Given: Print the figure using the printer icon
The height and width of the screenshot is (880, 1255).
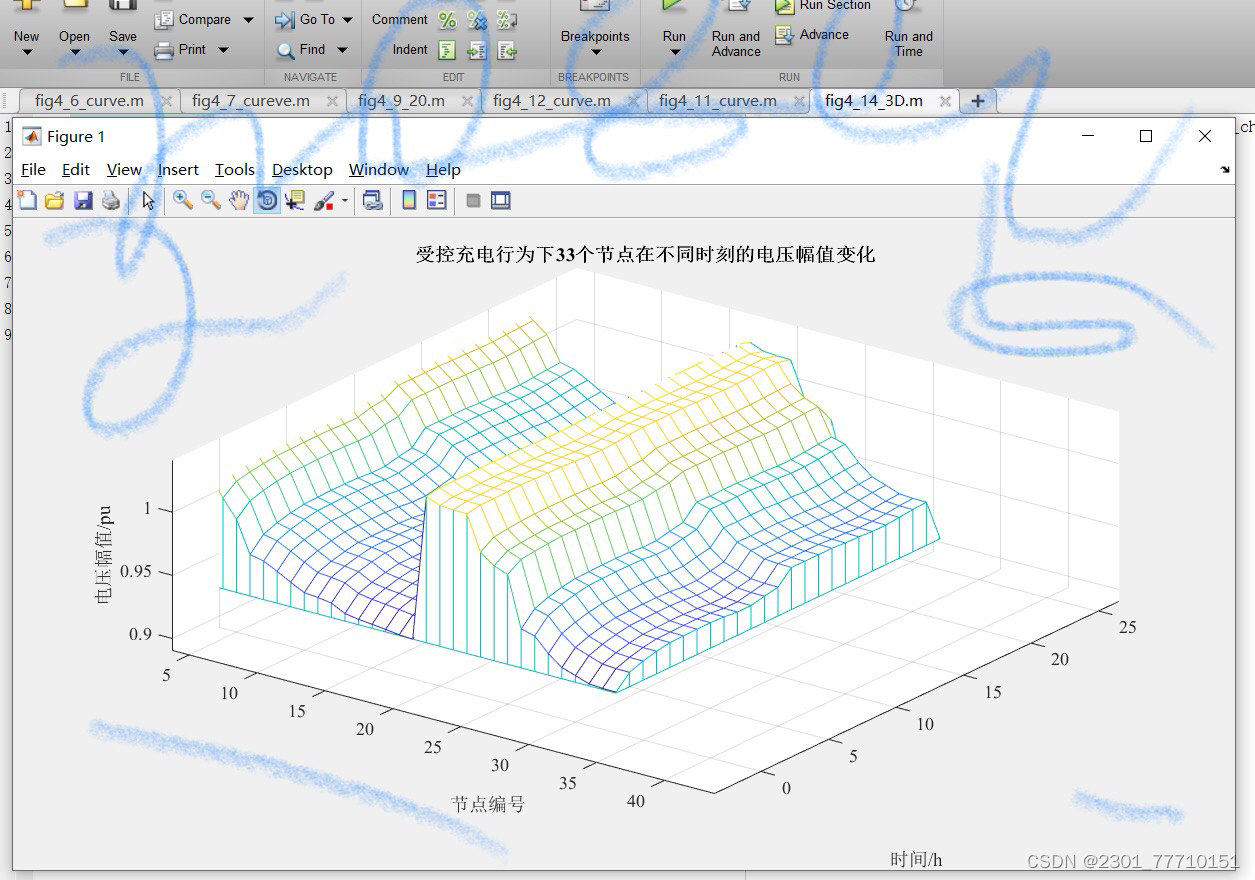Looking at the screenshot, I should 111,201.
